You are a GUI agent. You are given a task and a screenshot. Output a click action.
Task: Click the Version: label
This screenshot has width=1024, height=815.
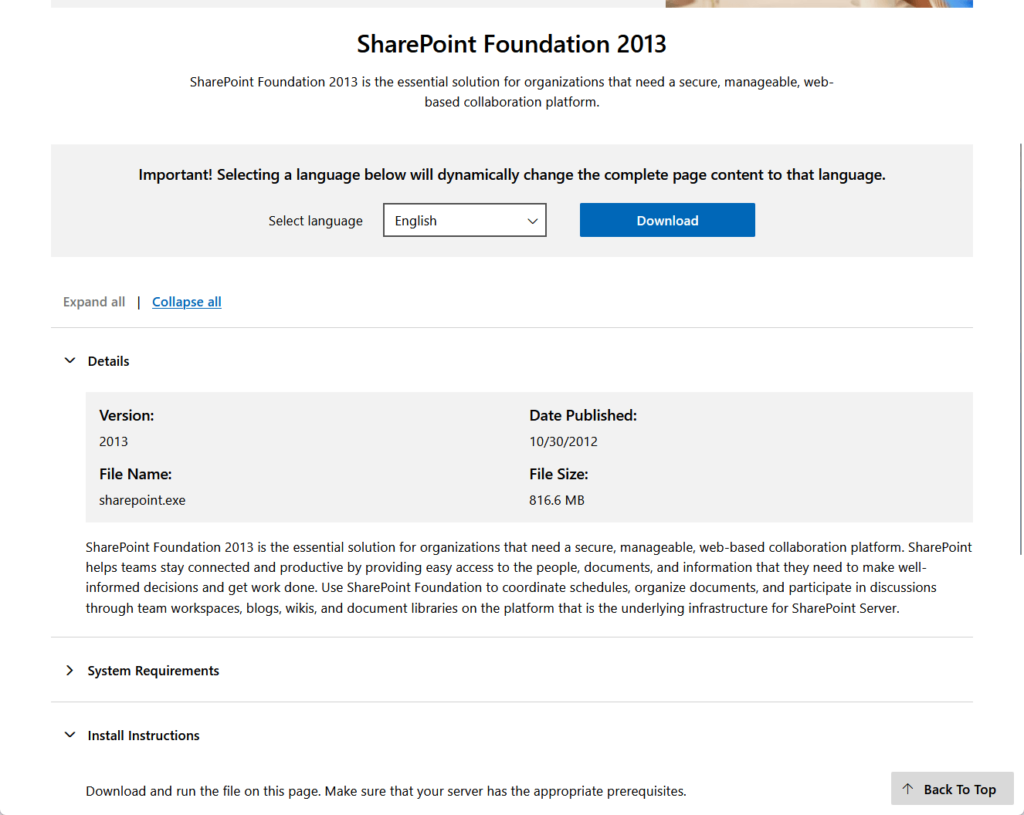(x=127, y=415)
